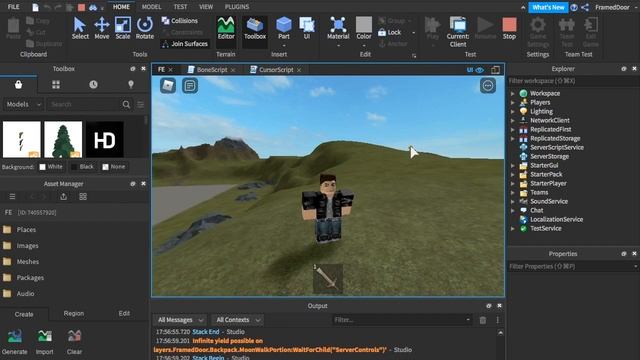The height and width of the screenshot is (360, 640).
Task: Open the Toolbox inventory grid tab
Action: click(56, 84)
